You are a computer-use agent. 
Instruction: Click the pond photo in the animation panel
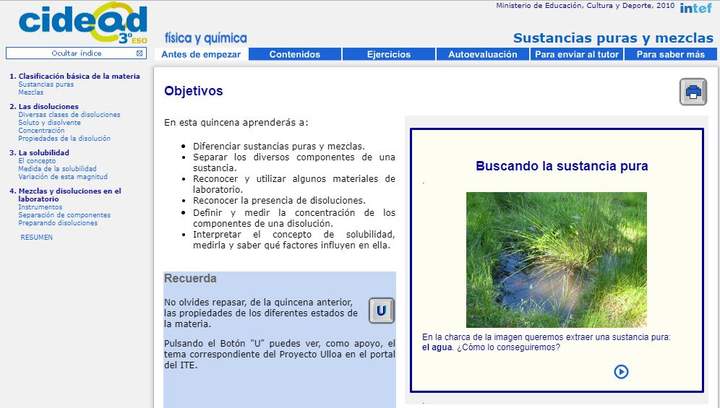557,260
